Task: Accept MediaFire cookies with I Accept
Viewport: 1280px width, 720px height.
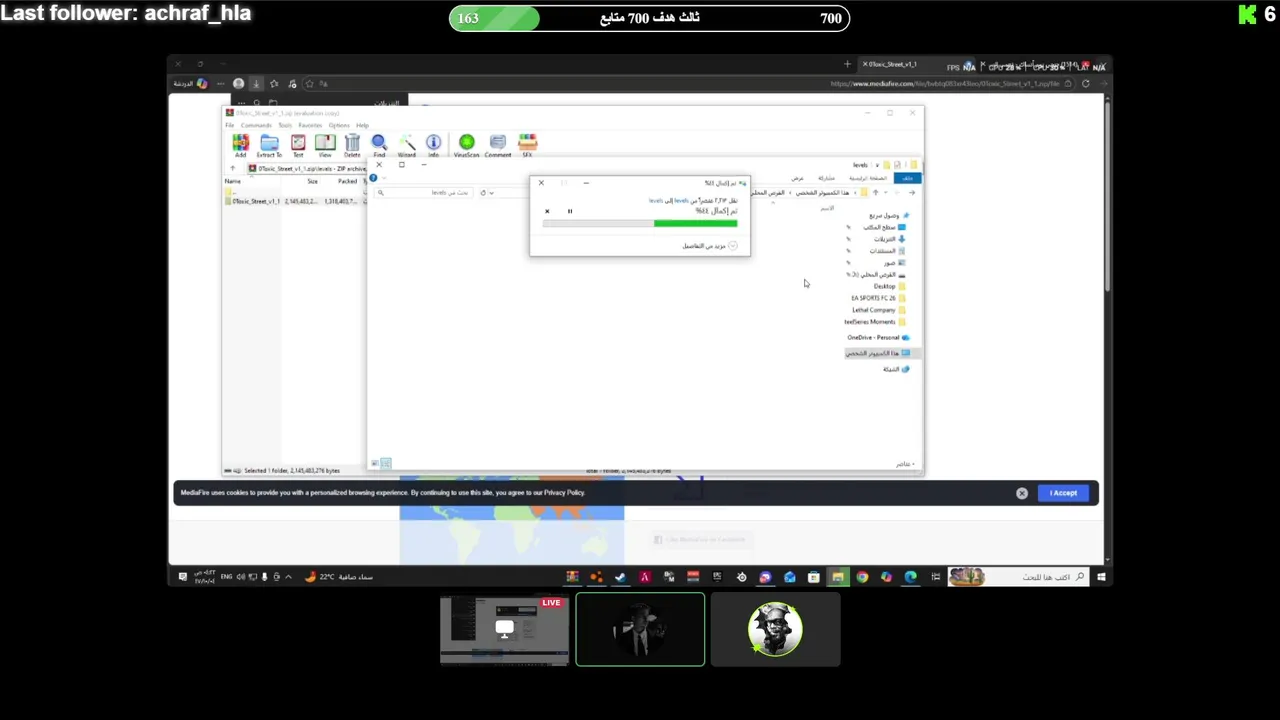Action: tap(1063, 493)
